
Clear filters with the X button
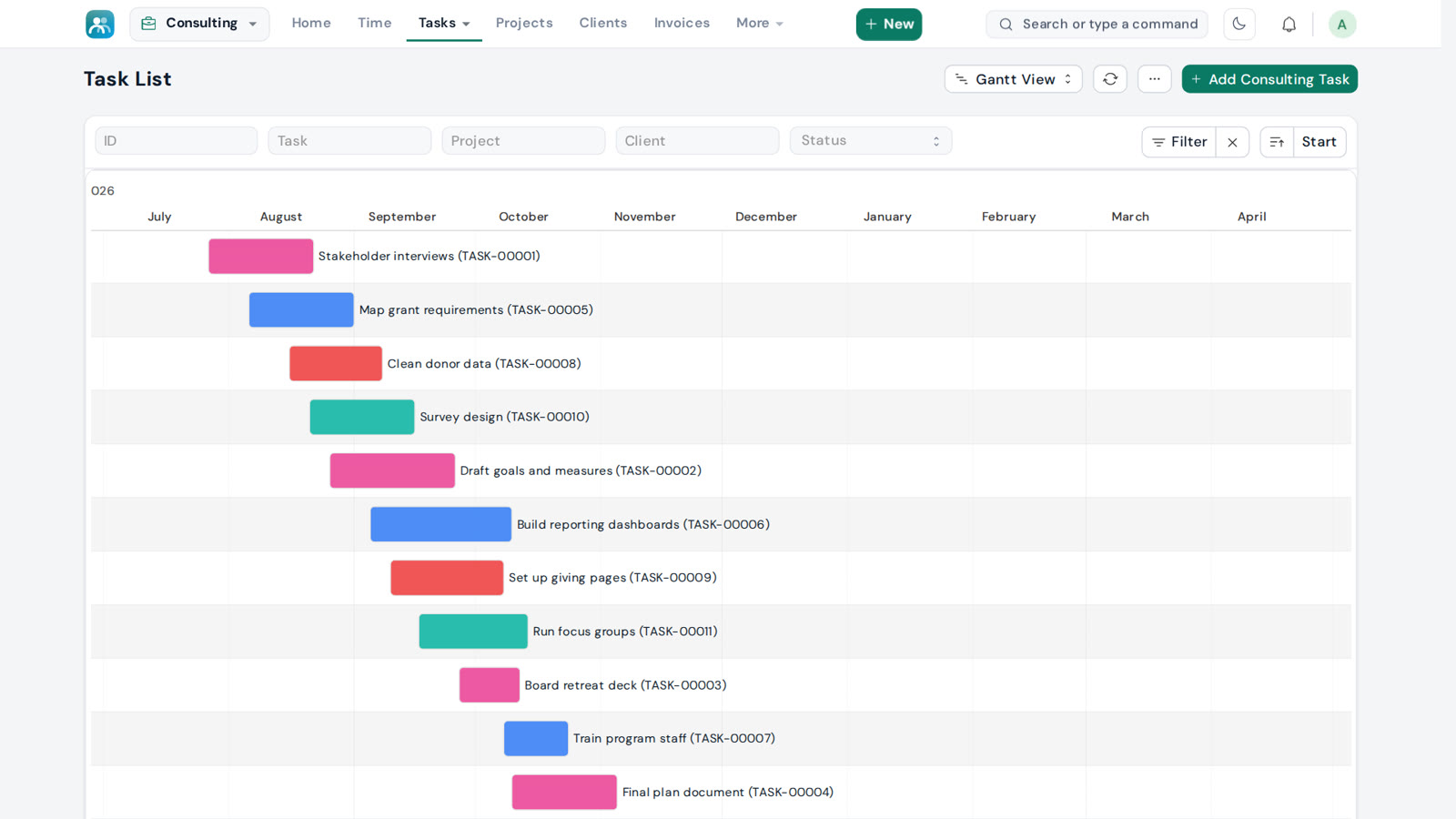(1232, 142)
